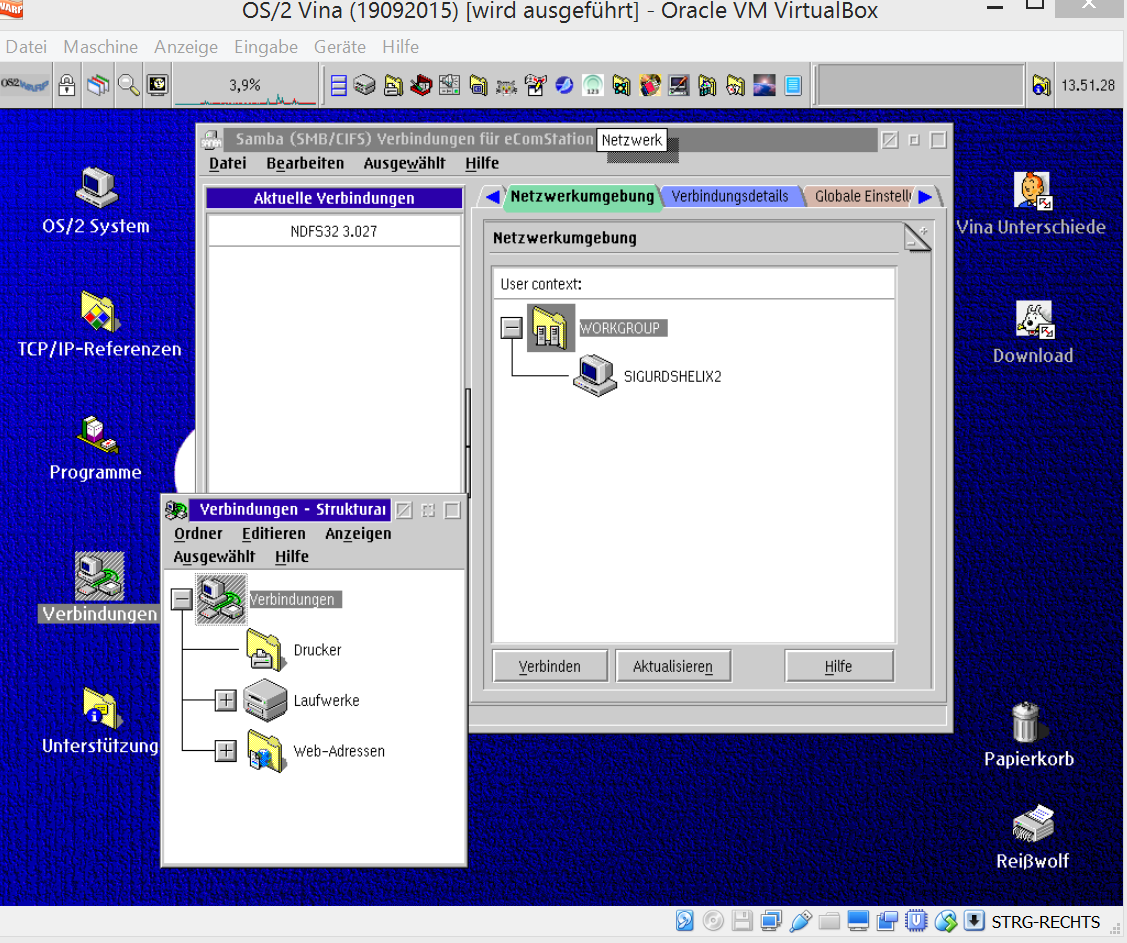The image size is (1127, 943).
Task: Open Hilfe menu in Samba window
Action: (x=482, y=163)
